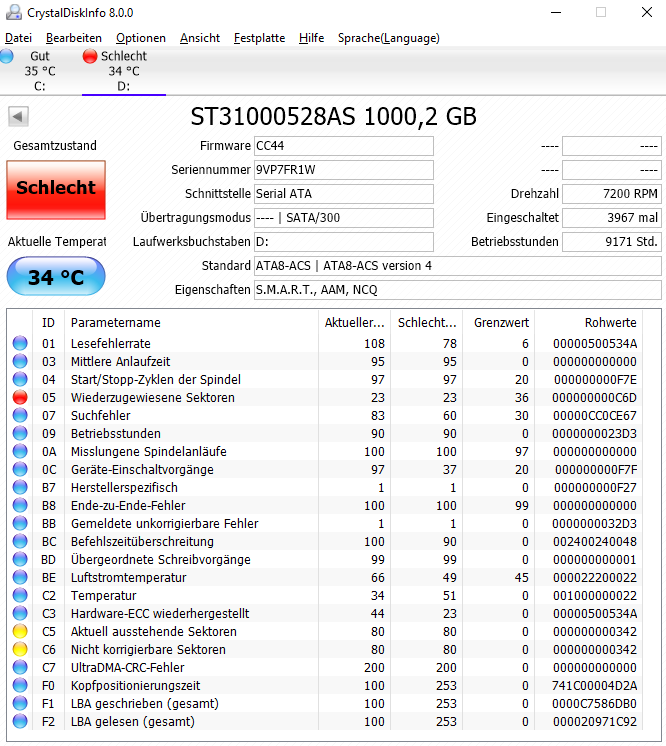Click the Schnittstelle field Serial ATA
Viewport: 666px width, 746px height.
[343, 194]
